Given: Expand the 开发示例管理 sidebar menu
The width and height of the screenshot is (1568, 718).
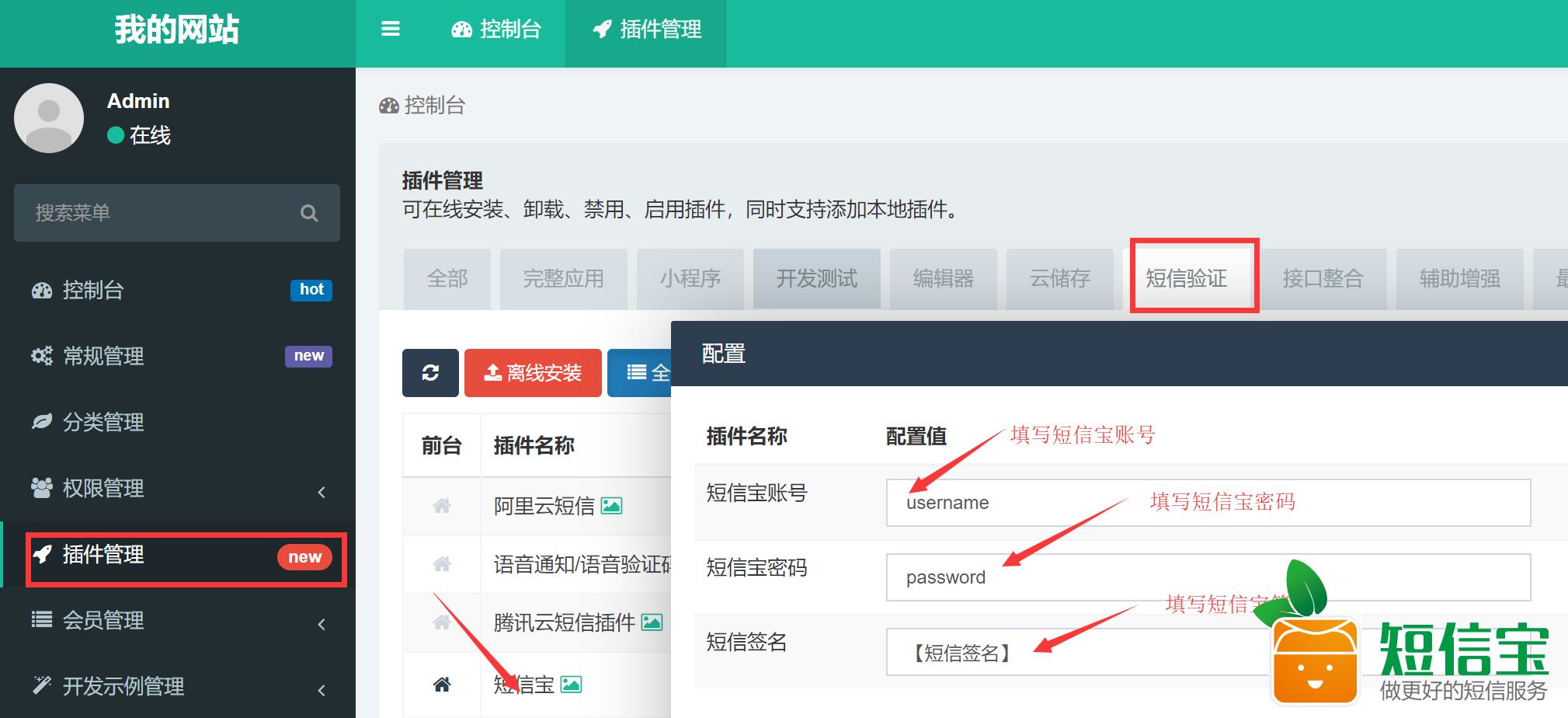Looking at the screenshot, I should coord(177,687).
